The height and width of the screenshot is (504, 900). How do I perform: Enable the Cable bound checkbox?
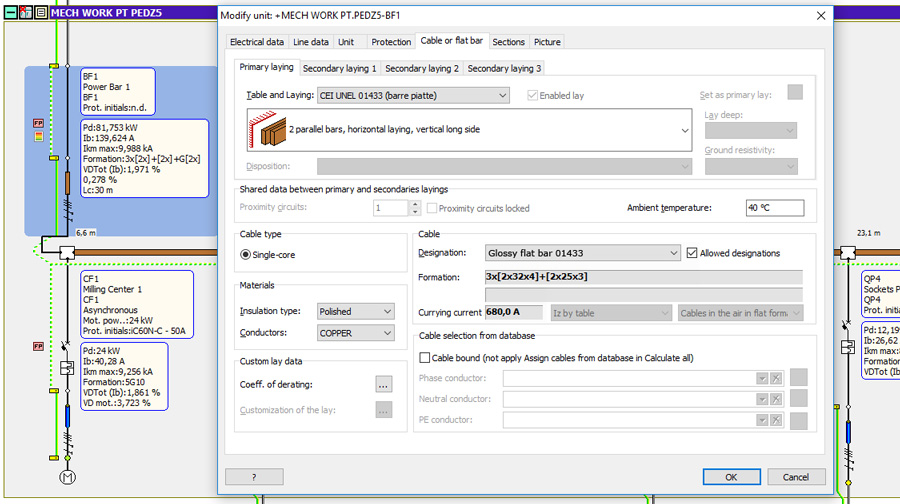point(425,357)
